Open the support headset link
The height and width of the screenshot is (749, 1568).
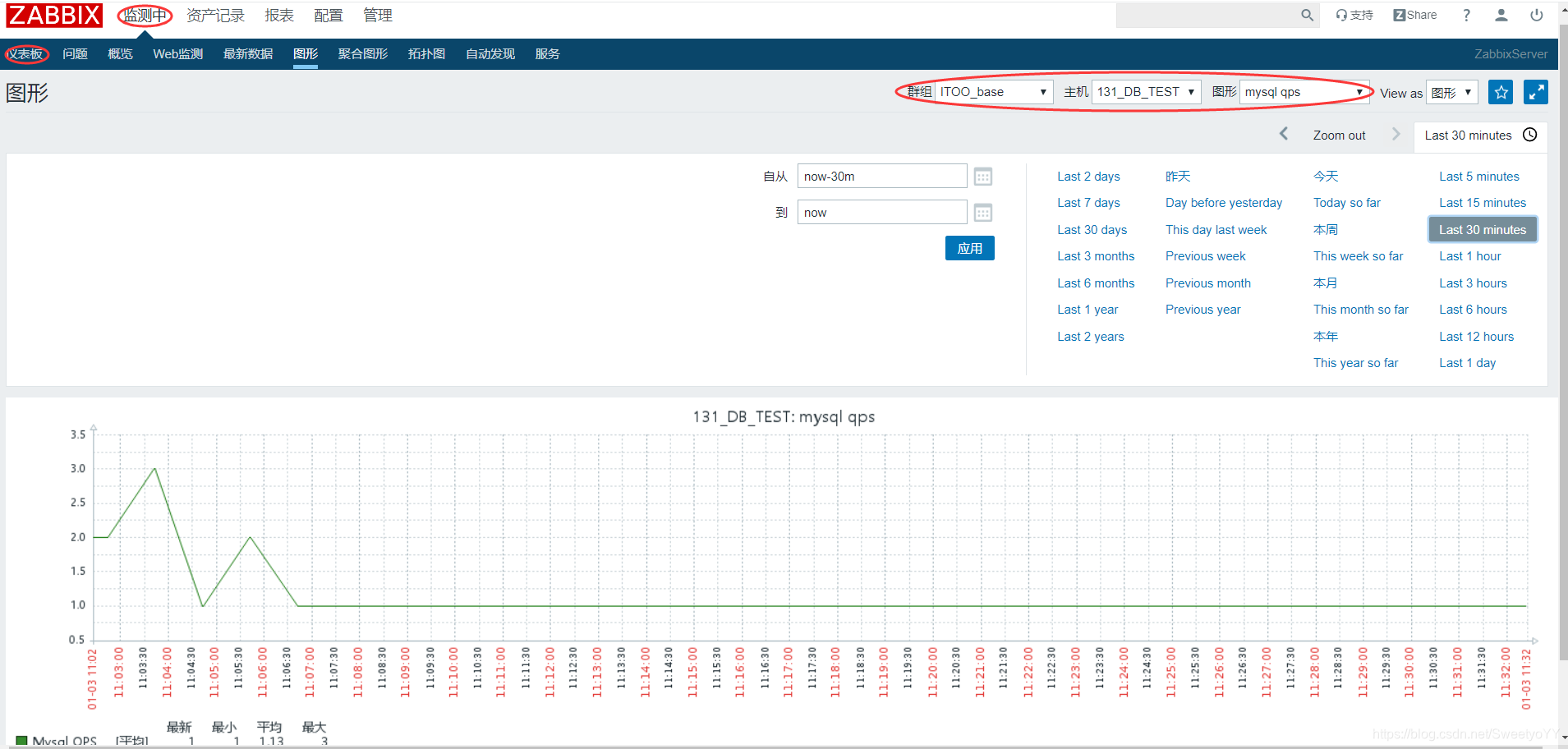point(1354,15)
